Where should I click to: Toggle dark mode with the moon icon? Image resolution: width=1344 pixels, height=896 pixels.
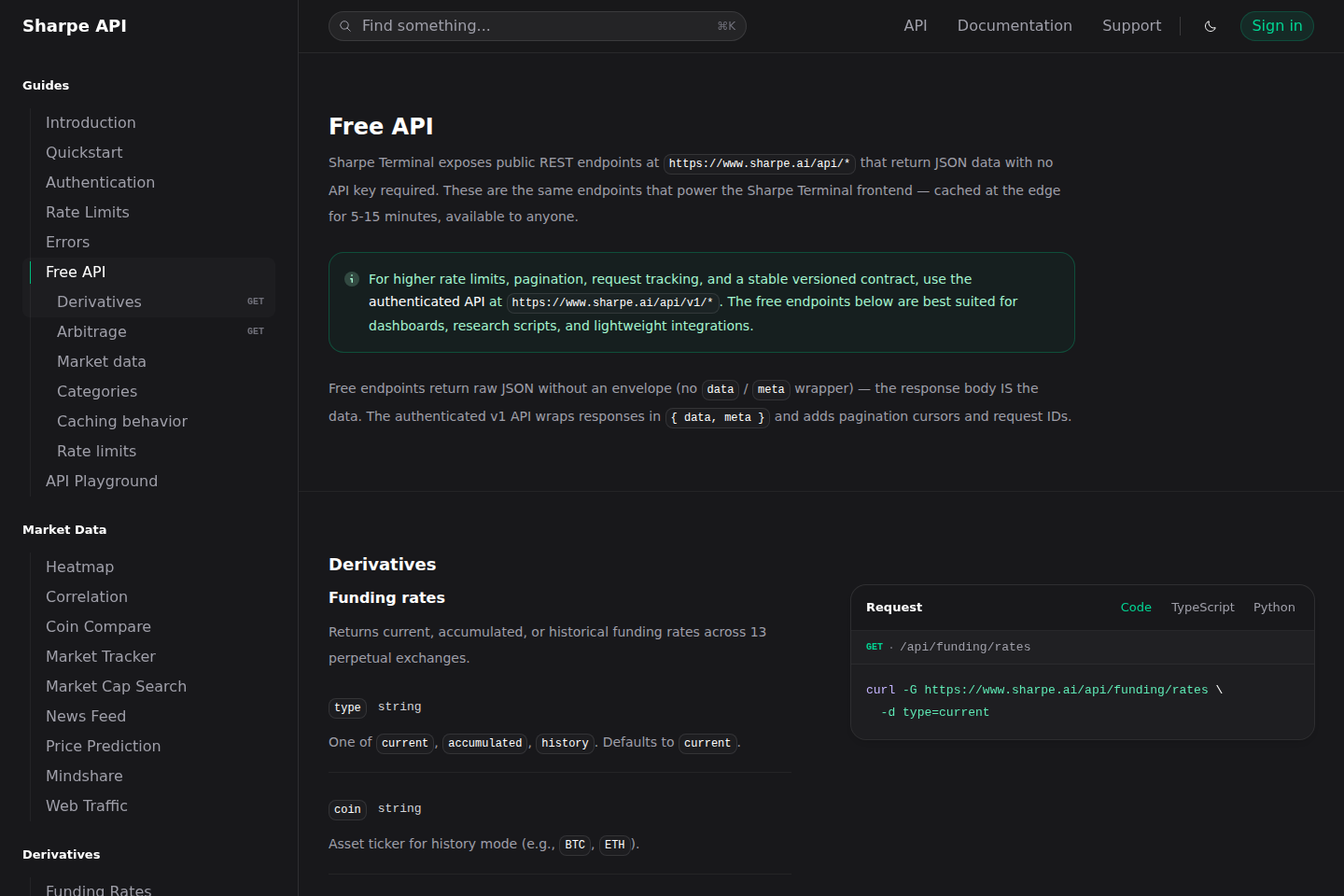pos(1211,26)
